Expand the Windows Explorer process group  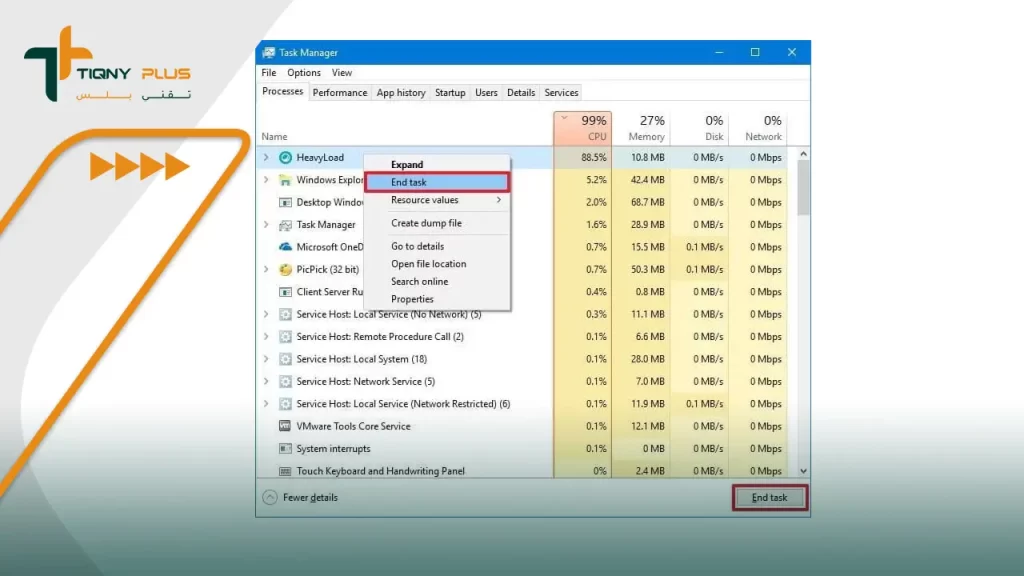pyautogui.click(x=266, y=180)
